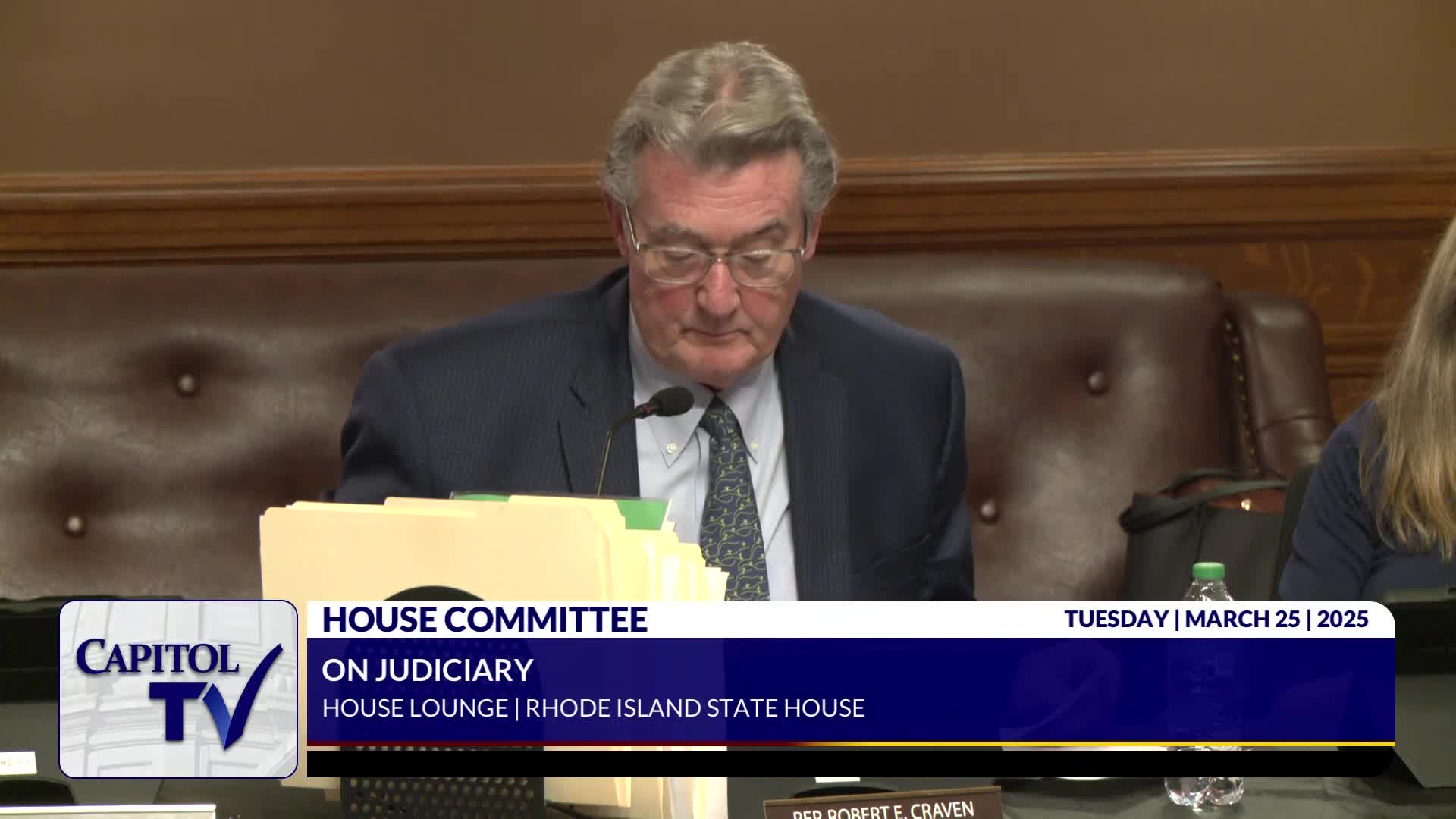Click the Rep Robert E. Craven nameplate
This screenshot has height=819, width=1456.
point(882,807)
